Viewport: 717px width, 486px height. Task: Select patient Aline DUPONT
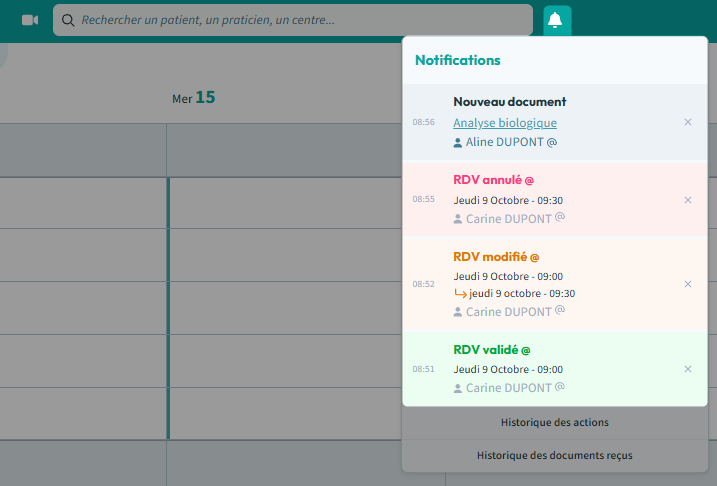[x=505, y=142]
